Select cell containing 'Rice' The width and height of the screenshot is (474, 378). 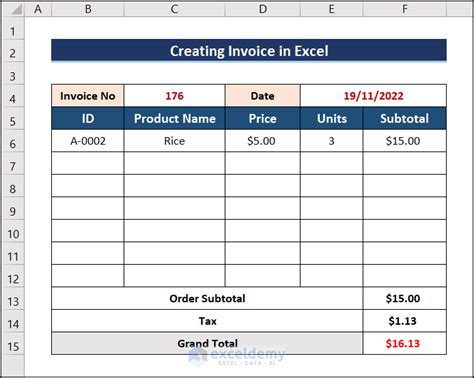[174, 141]
